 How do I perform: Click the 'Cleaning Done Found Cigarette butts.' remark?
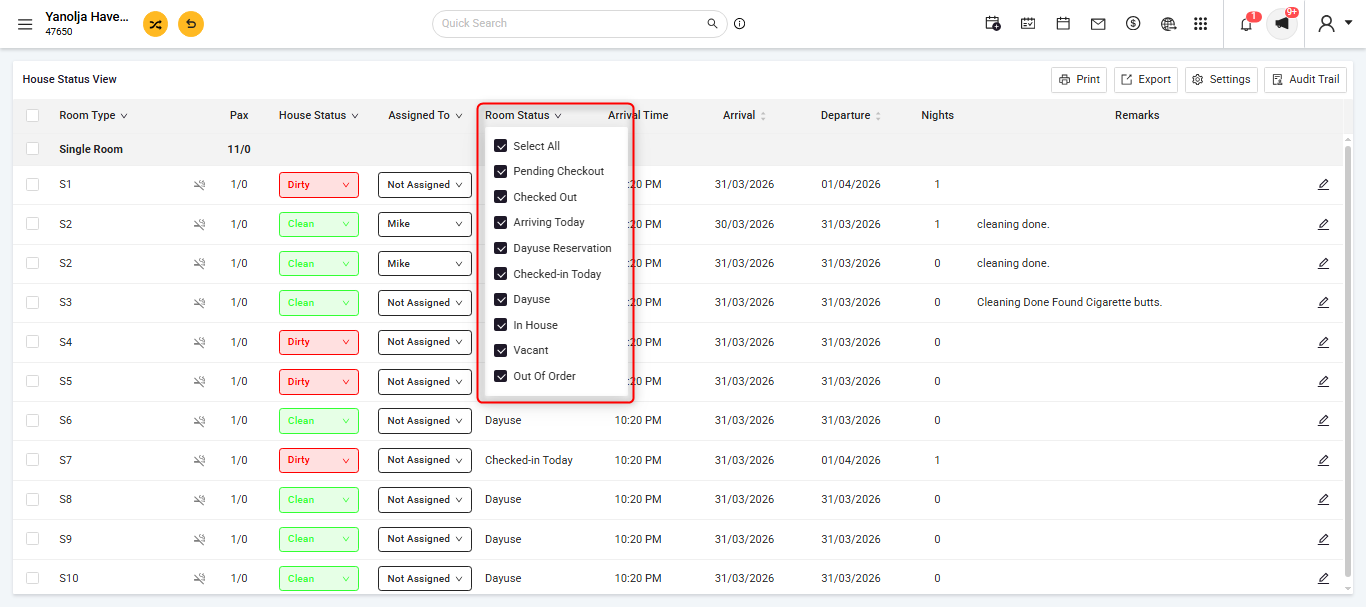point(1069,303)
